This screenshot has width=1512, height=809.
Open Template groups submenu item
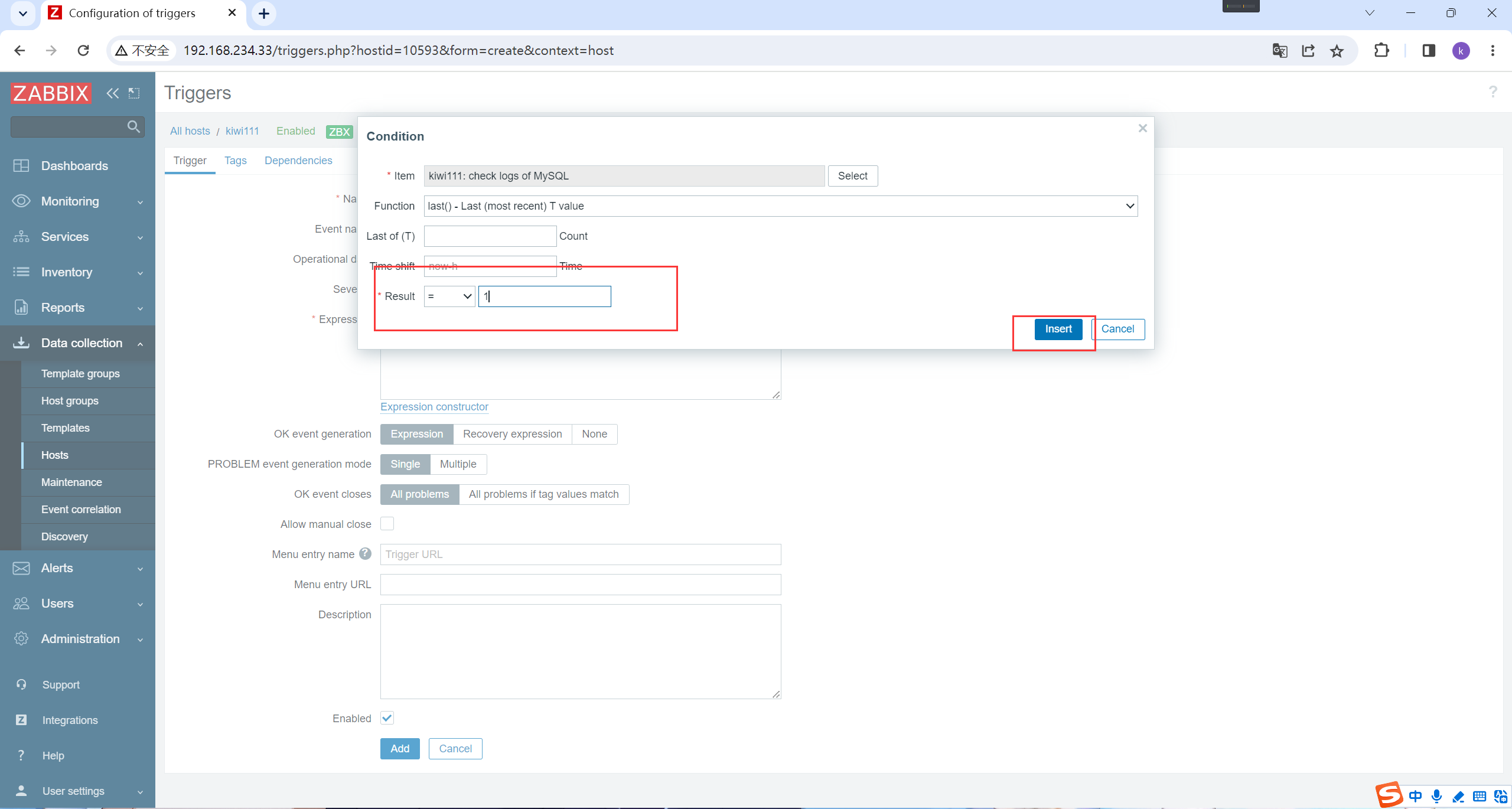(x=88, y=374)
